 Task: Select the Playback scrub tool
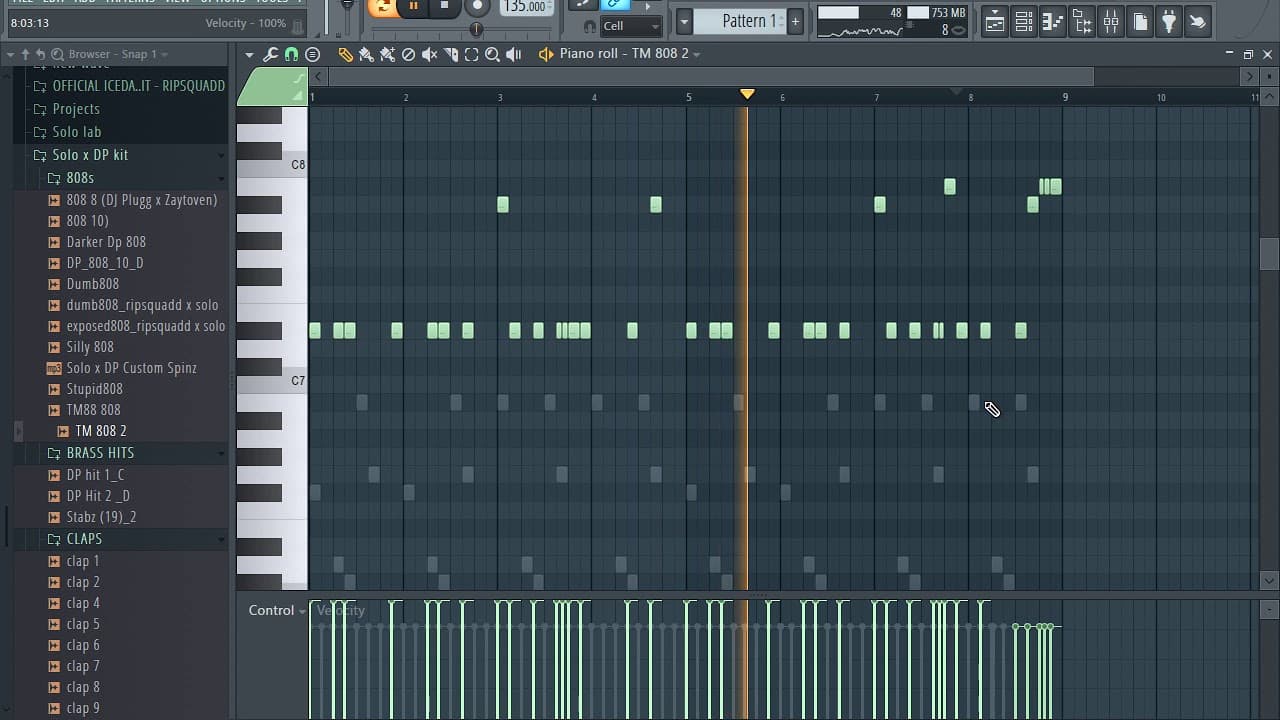pyautogui.click(x=514, y=54)
